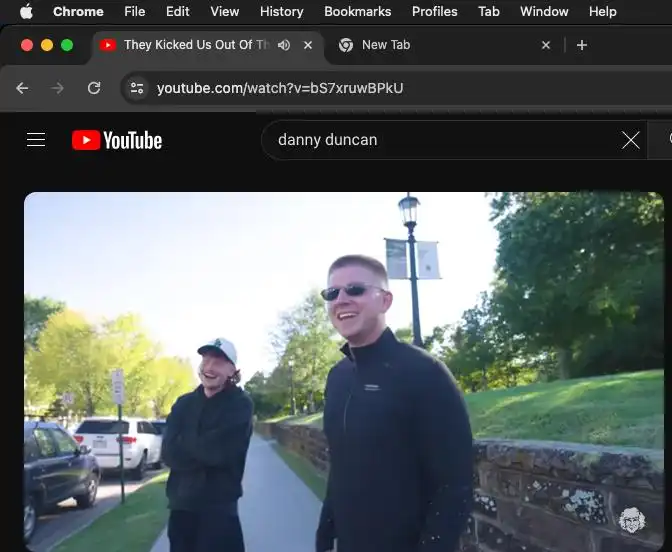The image size is (672, 552).
Task: Open the Profiles menu
Action: [x=435, y=12]
